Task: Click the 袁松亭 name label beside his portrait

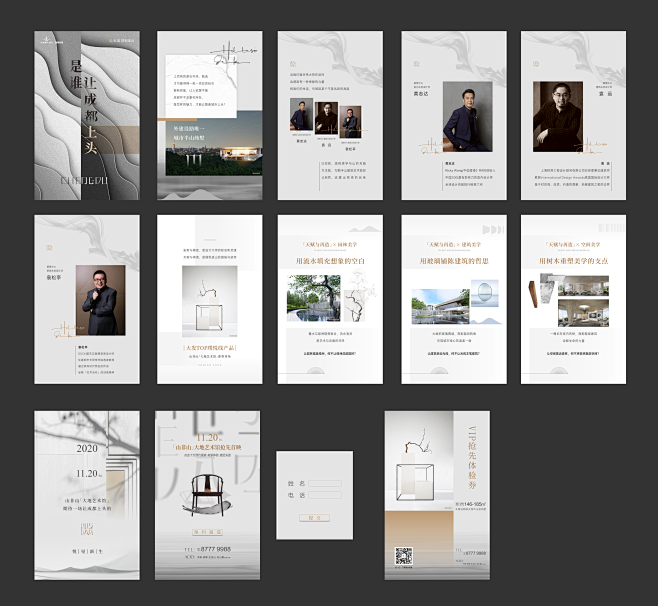Action: point(54,277)
